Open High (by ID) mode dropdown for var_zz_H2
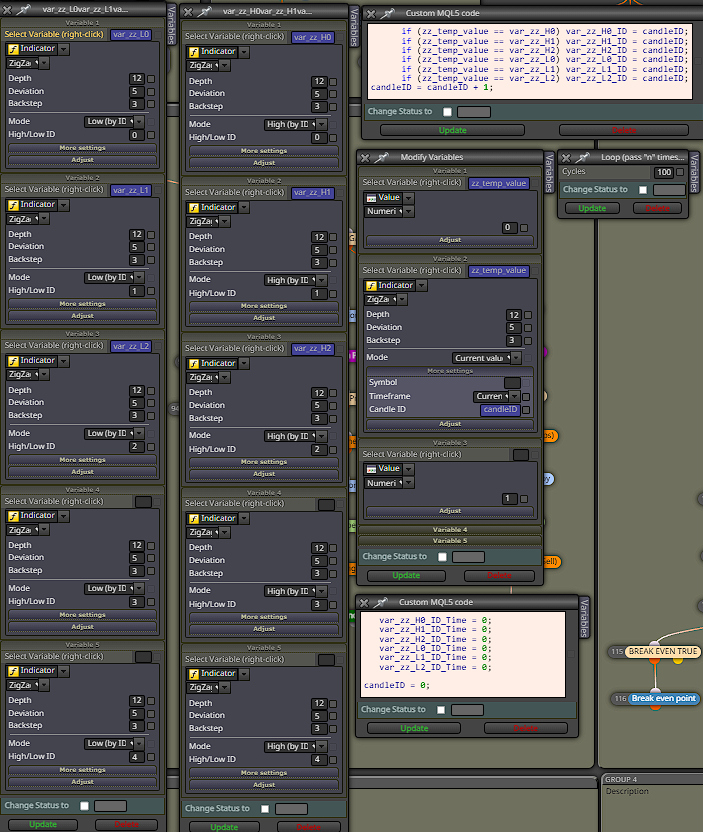 point(321,436)
